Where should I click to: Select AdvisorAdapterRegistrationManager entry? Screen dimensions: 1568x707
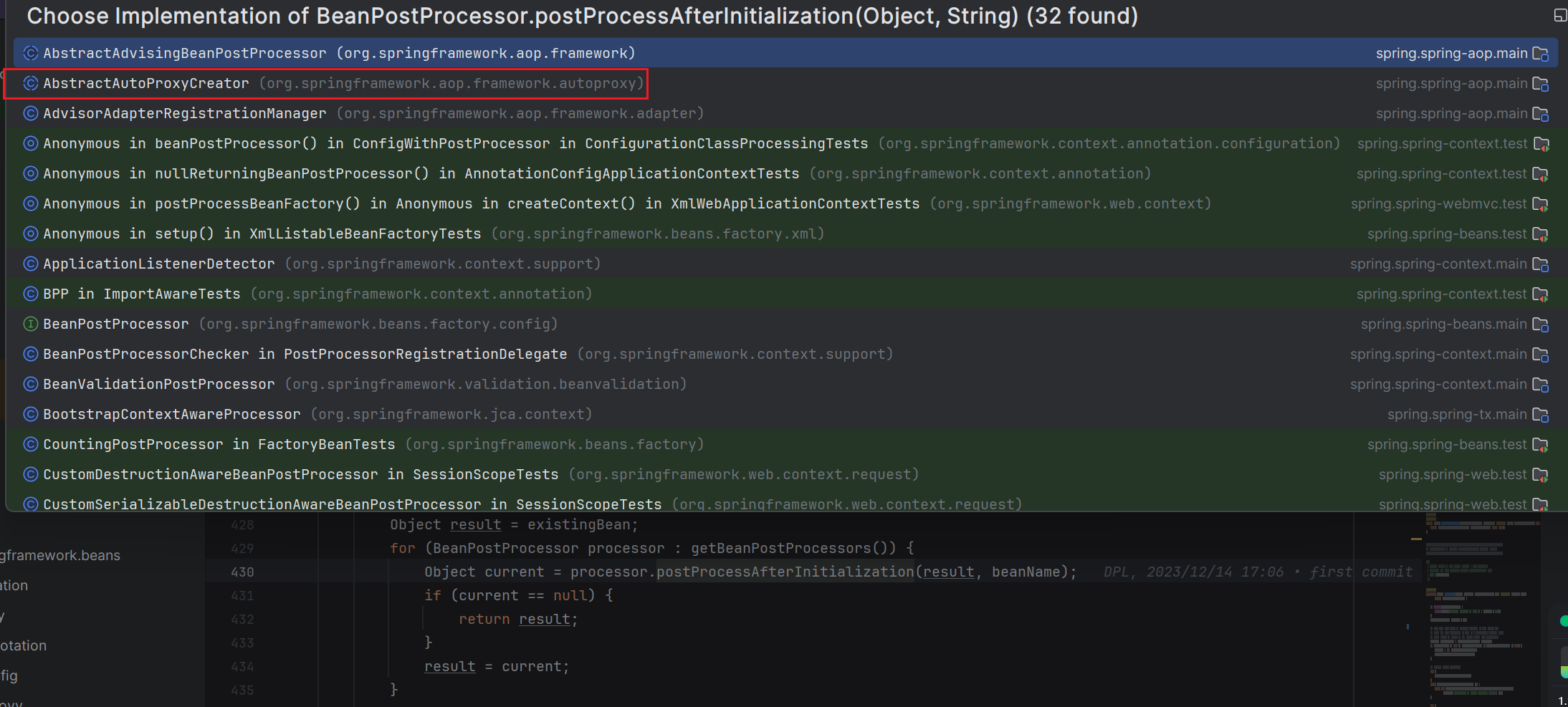coord(785,113)
